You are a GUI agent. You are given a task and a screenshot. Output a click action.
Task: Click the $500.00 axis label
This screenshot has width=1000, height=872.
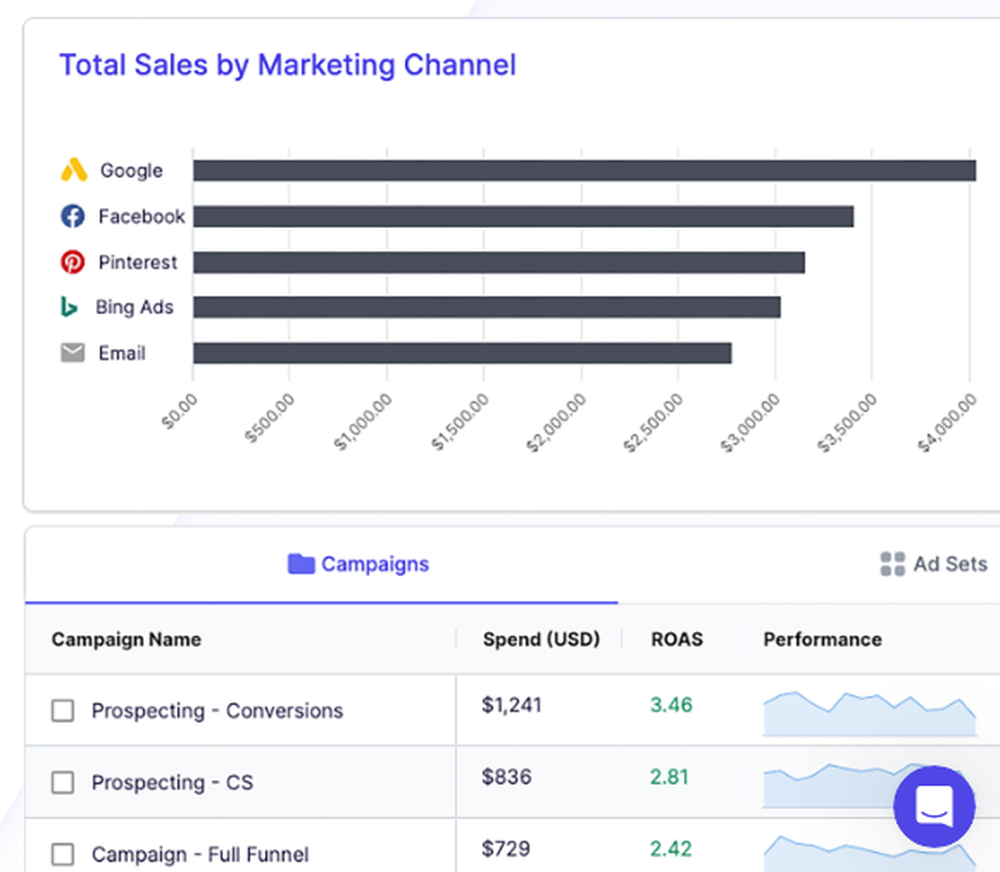pyautogui.click(x=270, y=418)
